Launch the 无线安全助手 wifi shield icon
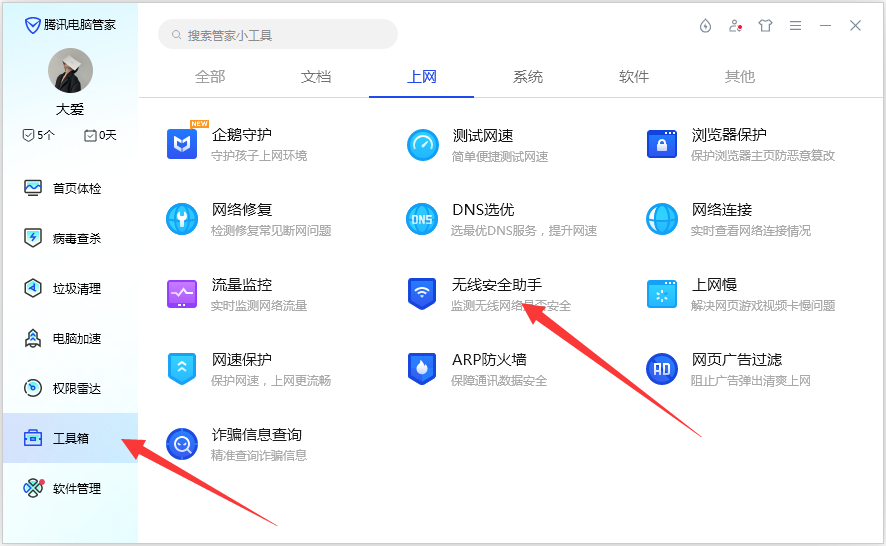This screenshot has width=886, height=546. [422, 294]
